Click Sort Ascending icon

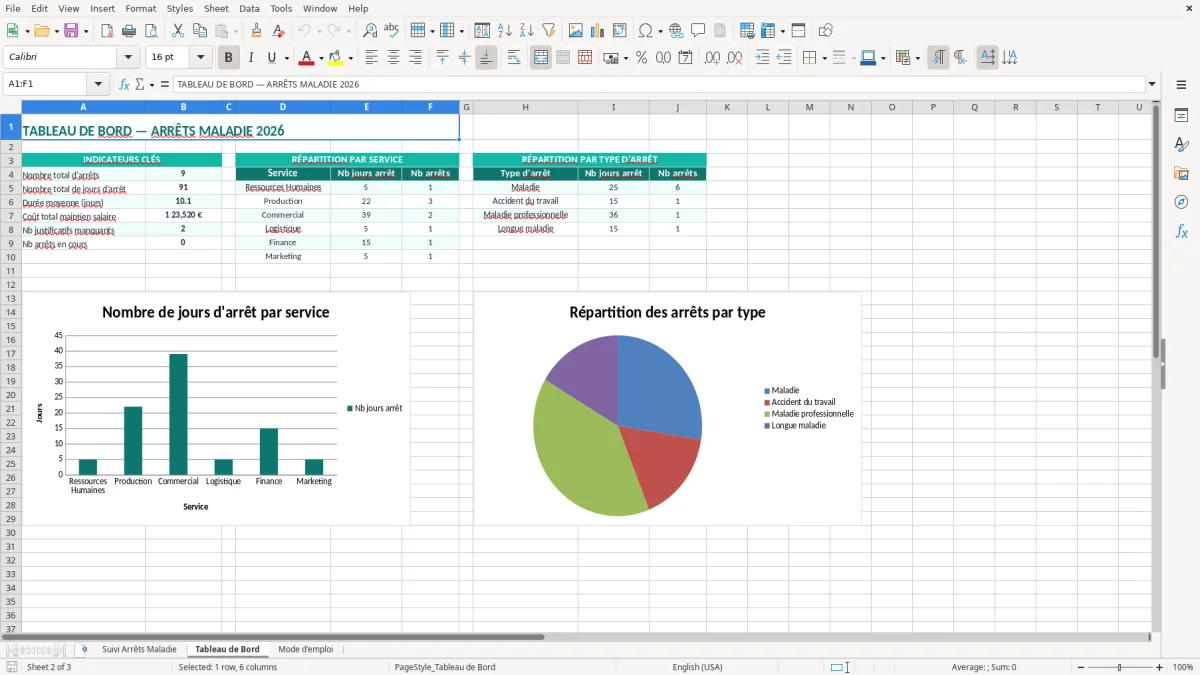(x=505, y=31)
